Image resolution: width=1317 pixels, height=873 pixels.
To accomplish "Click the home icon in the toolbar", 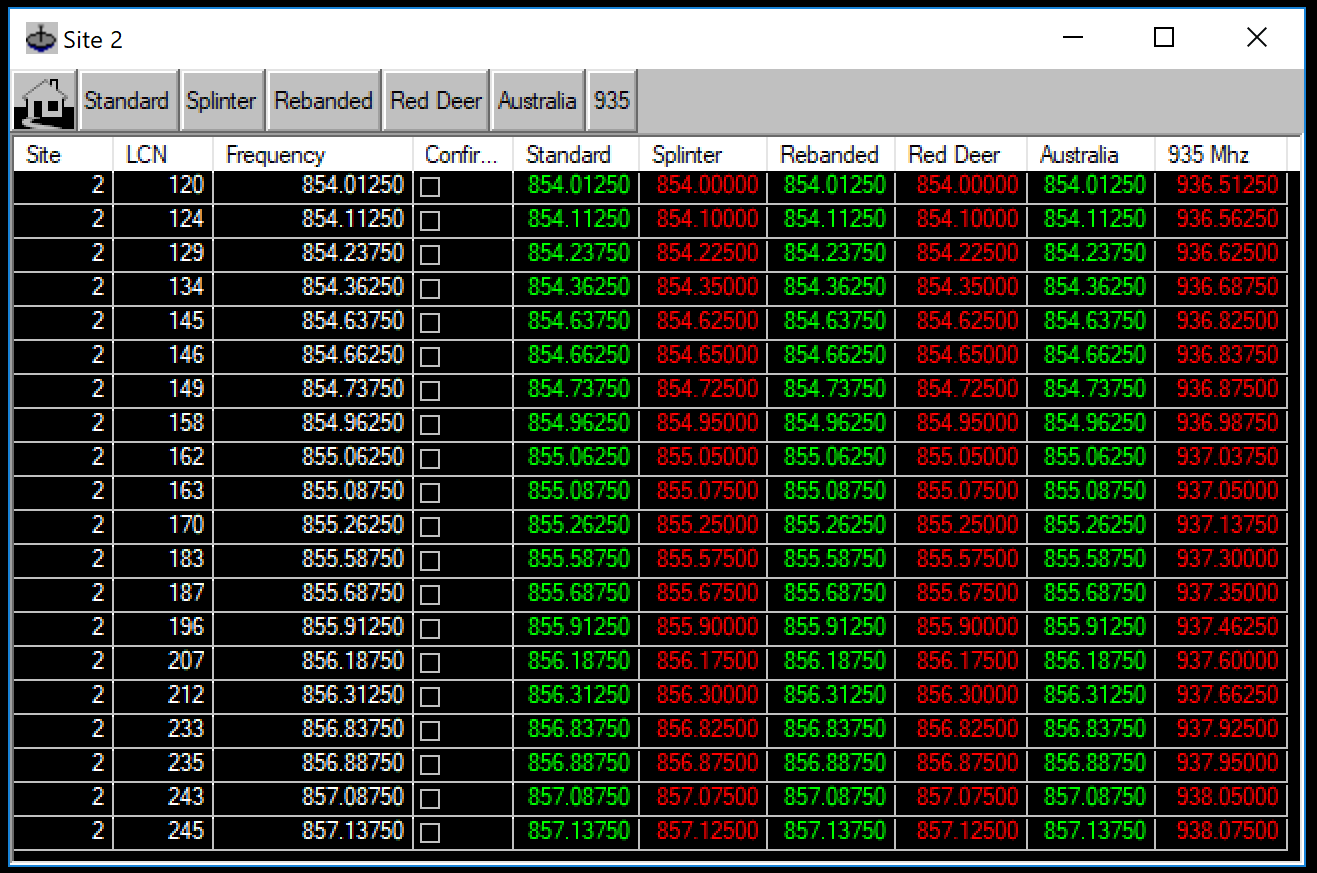I will (45, 101).
